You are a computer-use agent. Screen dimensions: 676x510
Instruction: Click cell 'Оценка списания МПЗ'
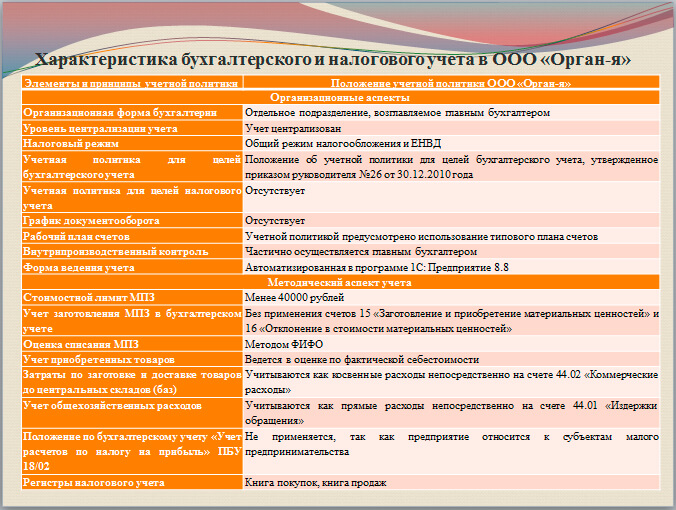coord(132,344)
